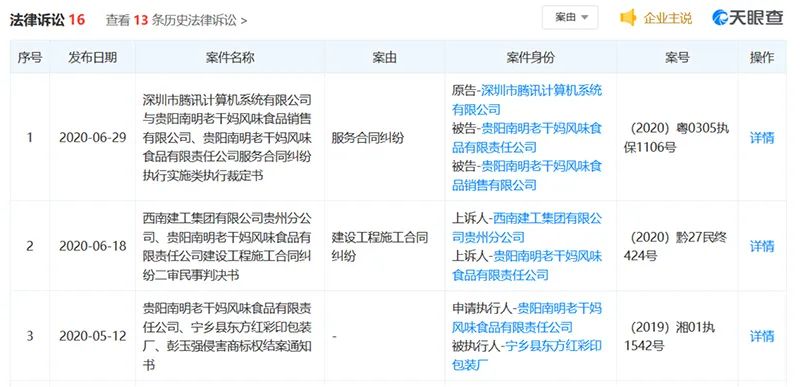The height and width of the screenshot is (387, 800).
Task: Click 被执行人 宁乡县东方红彩印包装厂 link
Action: [x=527, y=355]
